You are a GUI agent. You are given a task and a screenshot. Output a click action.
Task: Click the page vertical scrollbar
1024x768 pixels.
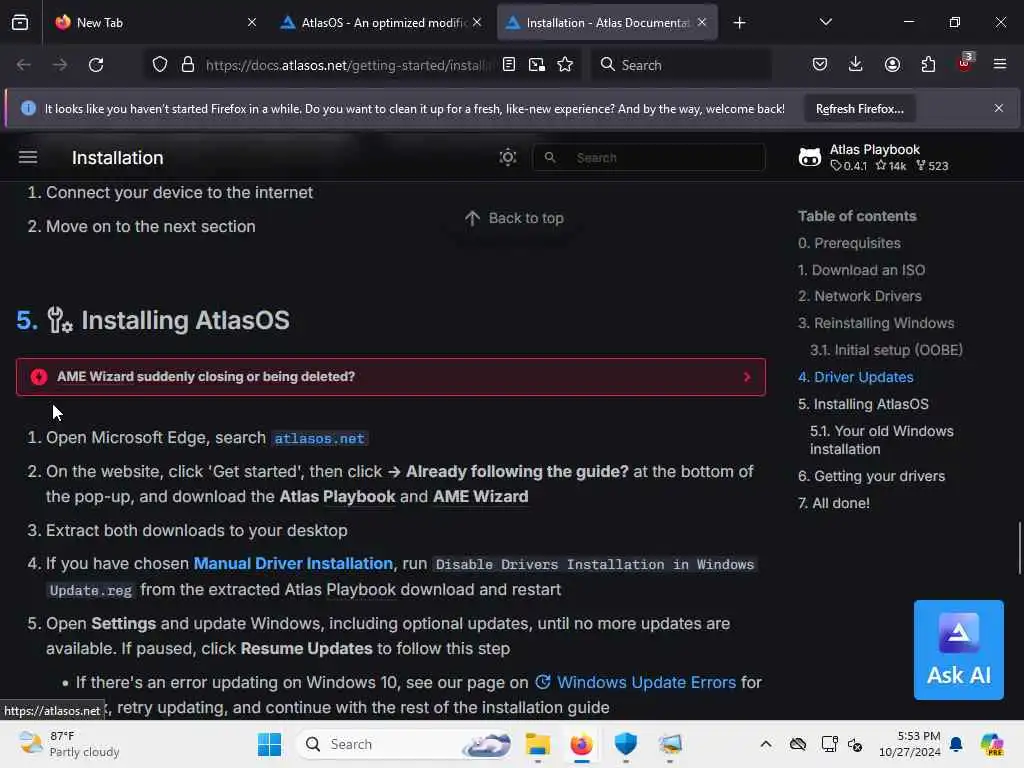click(x=1019, y=547)
